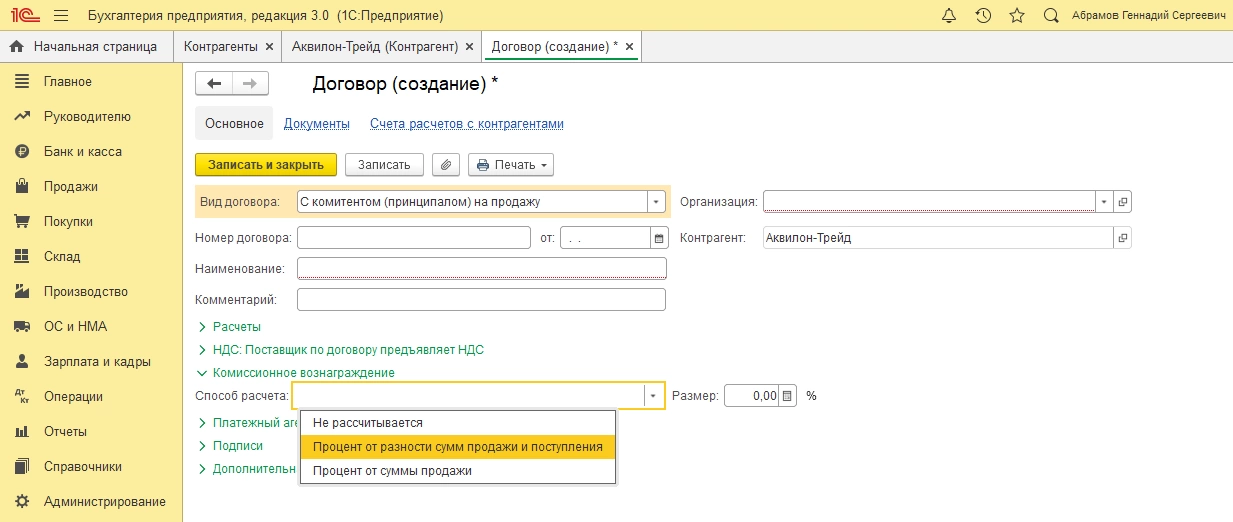The image size is (1233, 522).
Task: Click the Наименование input field
Action: tap(481, 268)
